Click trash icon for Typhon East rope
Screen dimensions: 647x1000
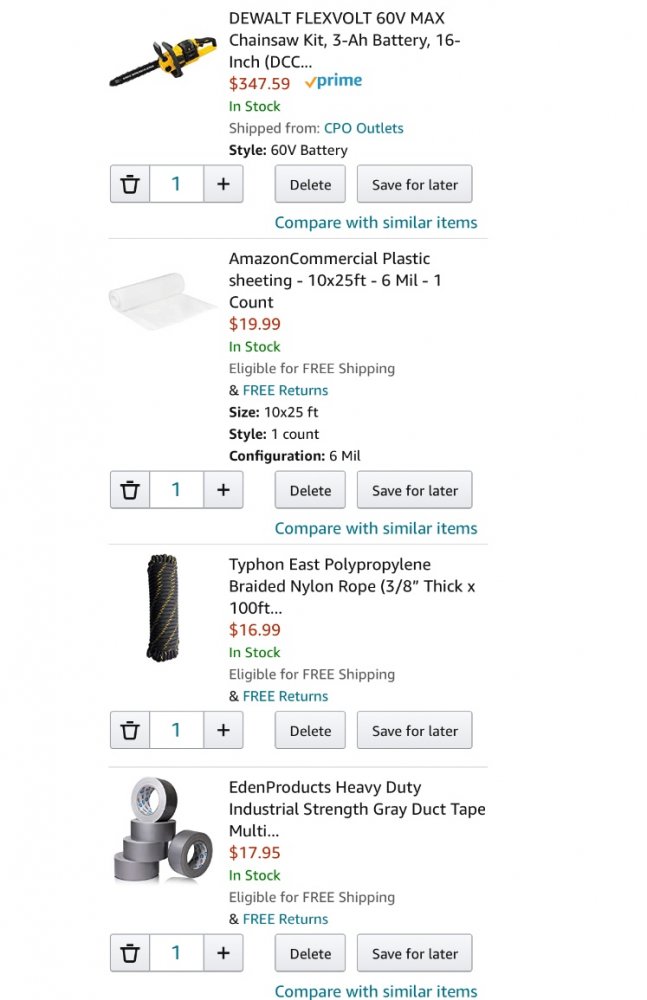[130, 730]
